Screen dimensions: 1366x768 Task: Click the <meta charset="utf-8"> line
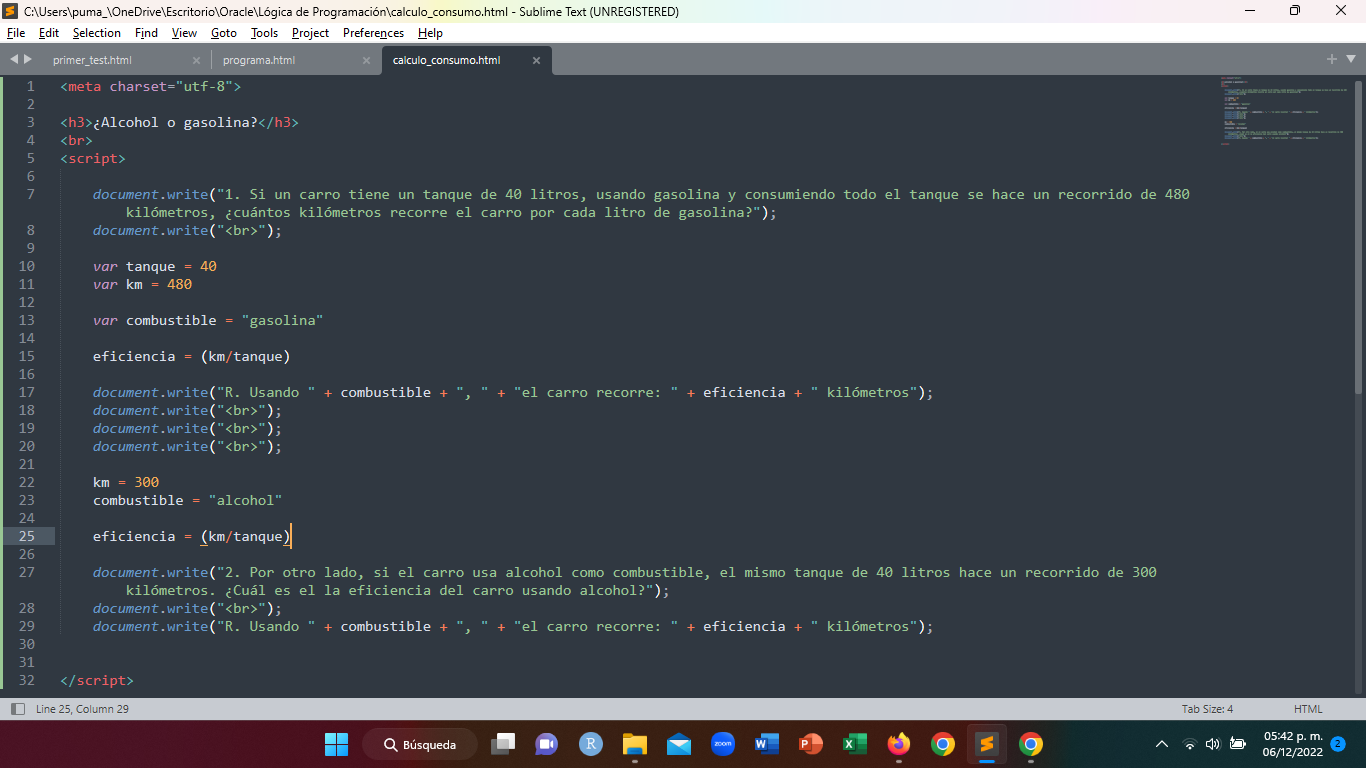click(151, 86)
